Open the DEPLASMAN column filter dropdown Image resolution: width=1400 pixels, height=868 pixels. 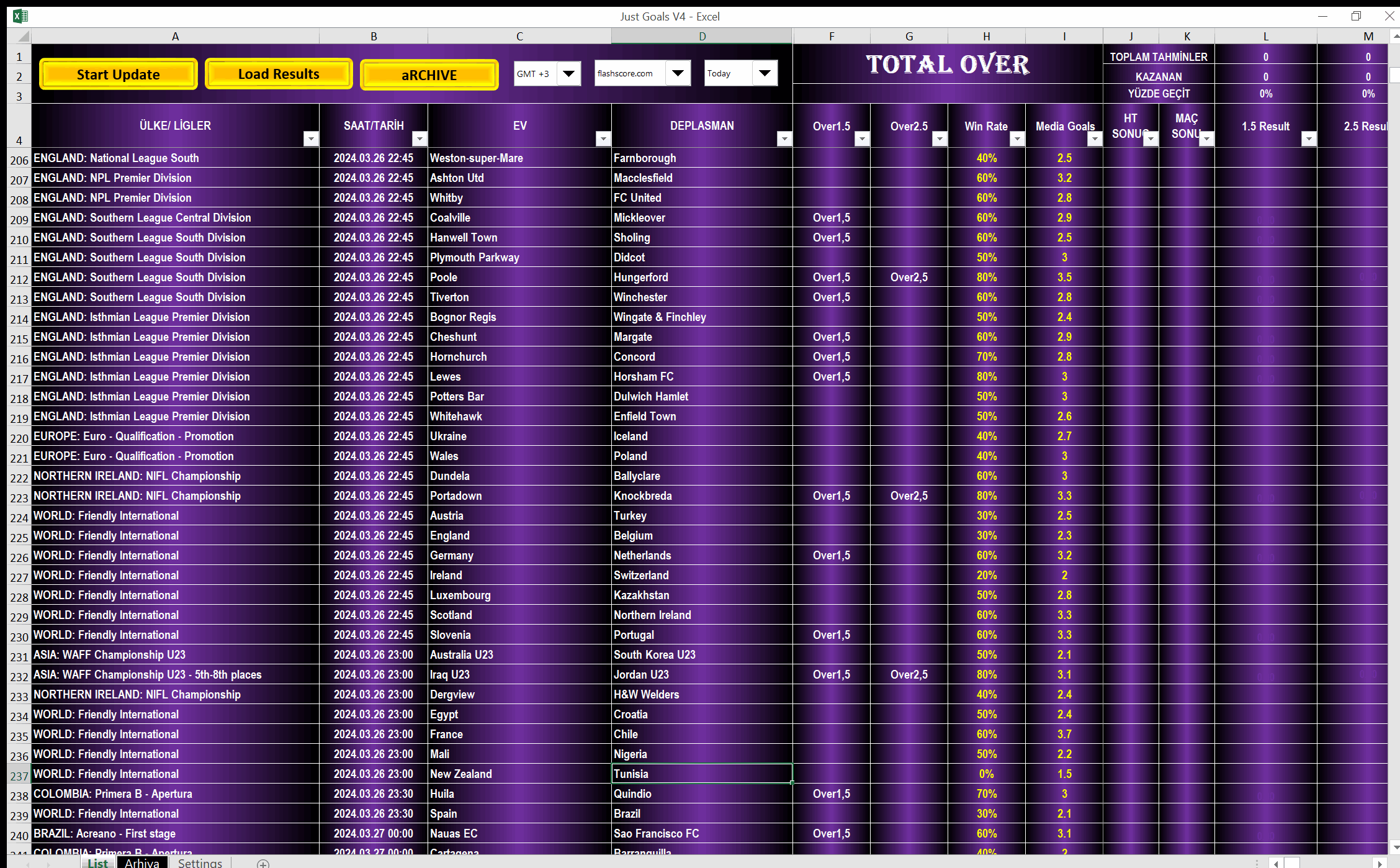click(784, 139)
